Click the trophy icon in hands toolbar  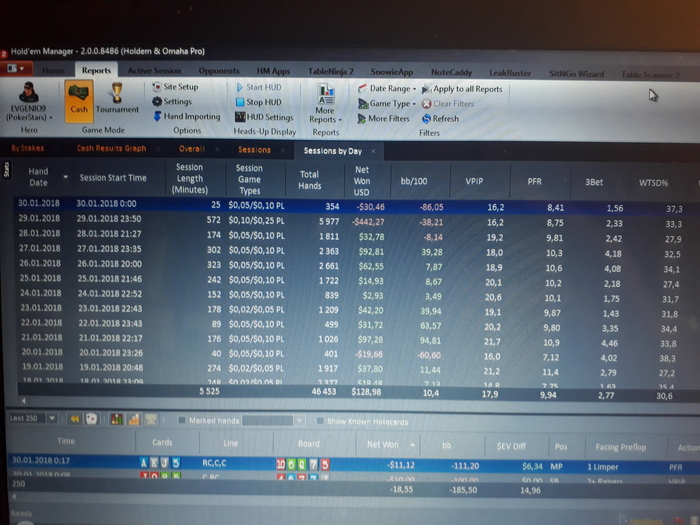pyautogui.click(x=151, y=420)
